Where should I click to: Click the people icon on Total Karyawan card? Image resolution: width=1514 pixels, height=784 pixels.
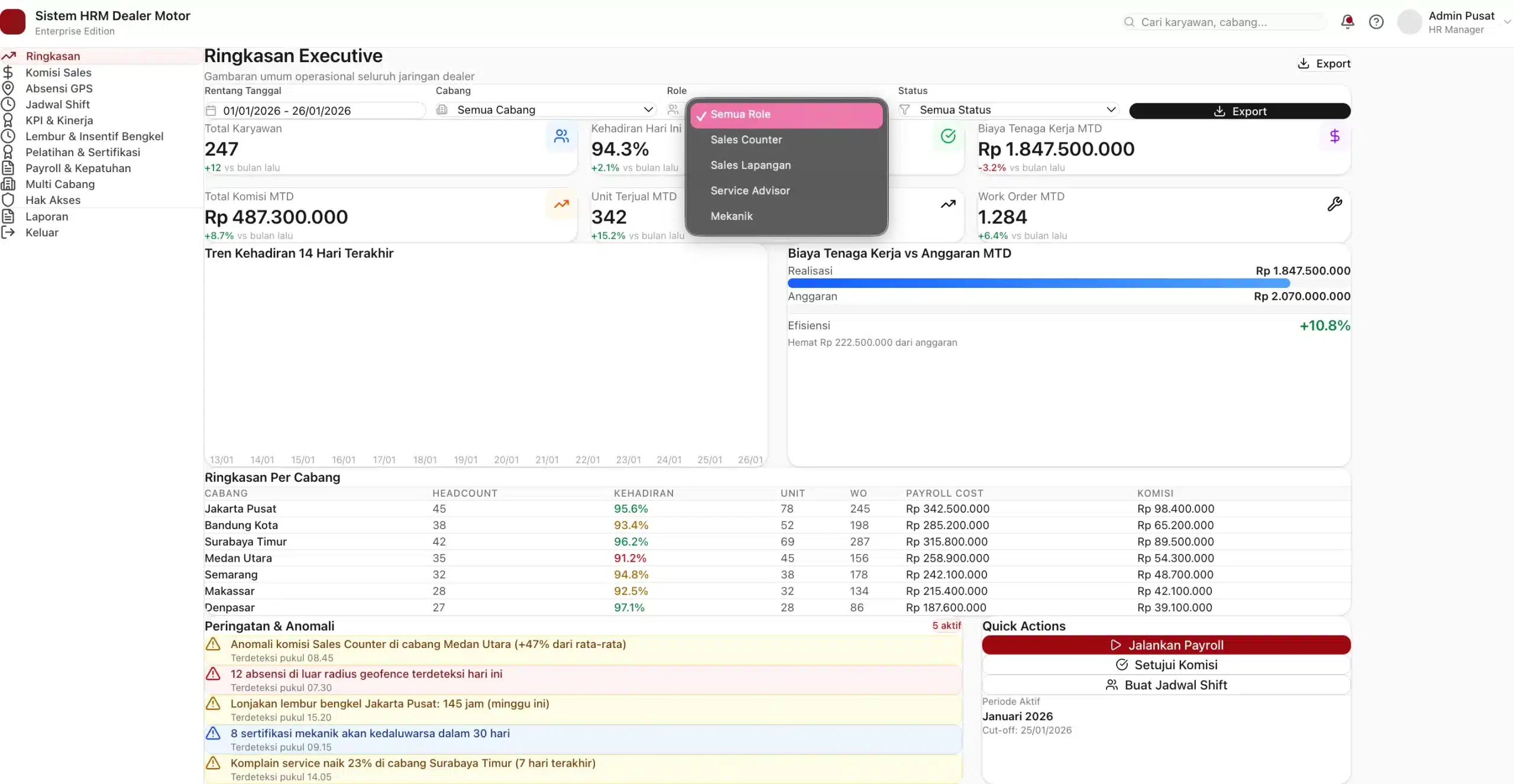tap(560, 135)
